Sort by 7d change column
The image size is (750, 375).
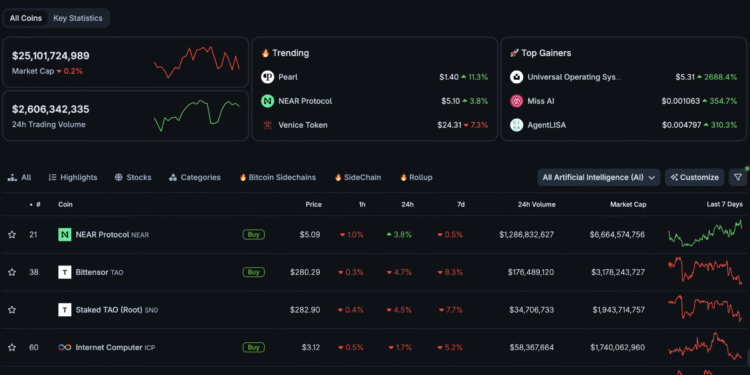[461, 204]
